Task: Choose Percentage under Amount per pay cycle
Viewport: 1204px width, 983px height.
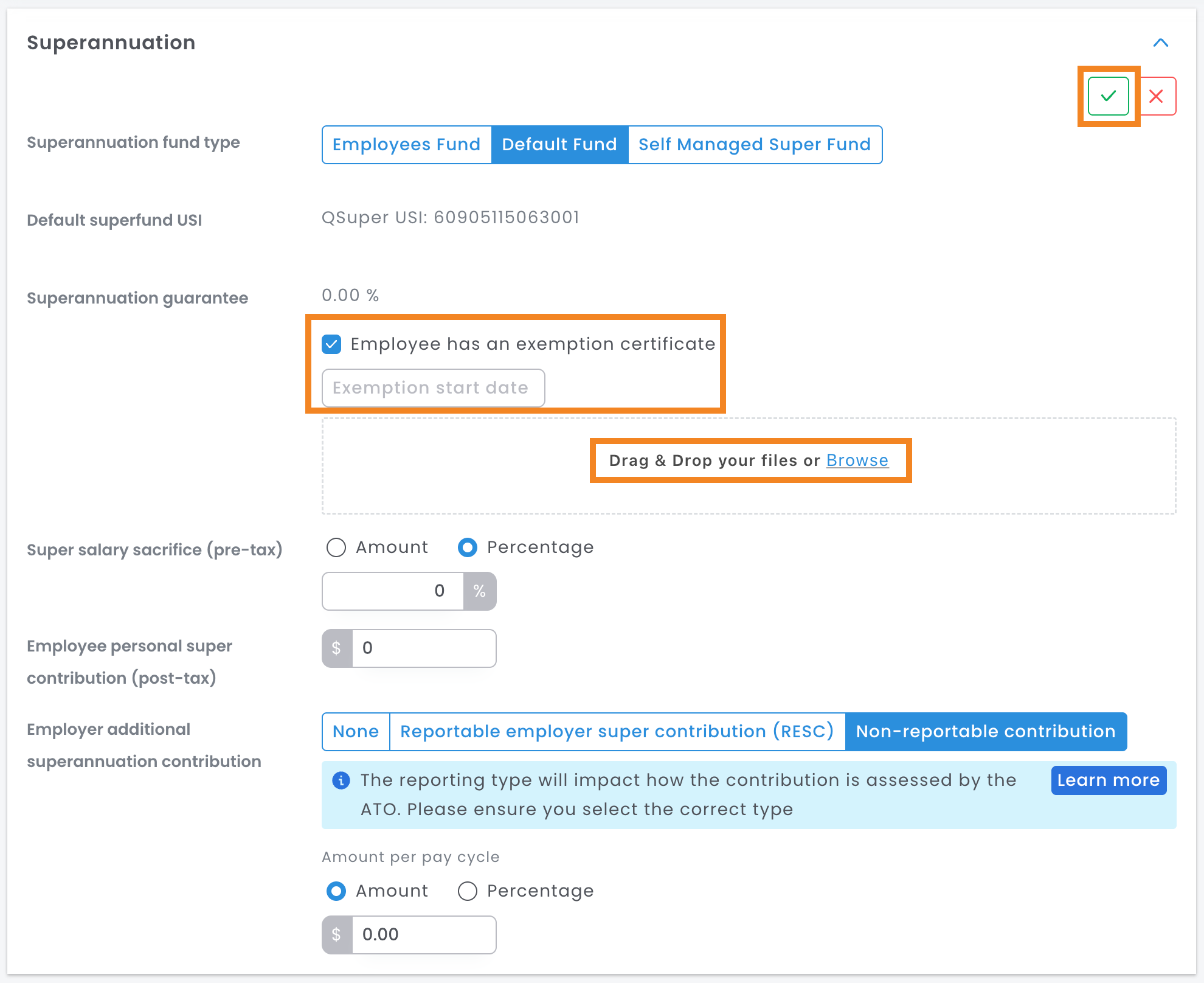Action: pos(468,891)
